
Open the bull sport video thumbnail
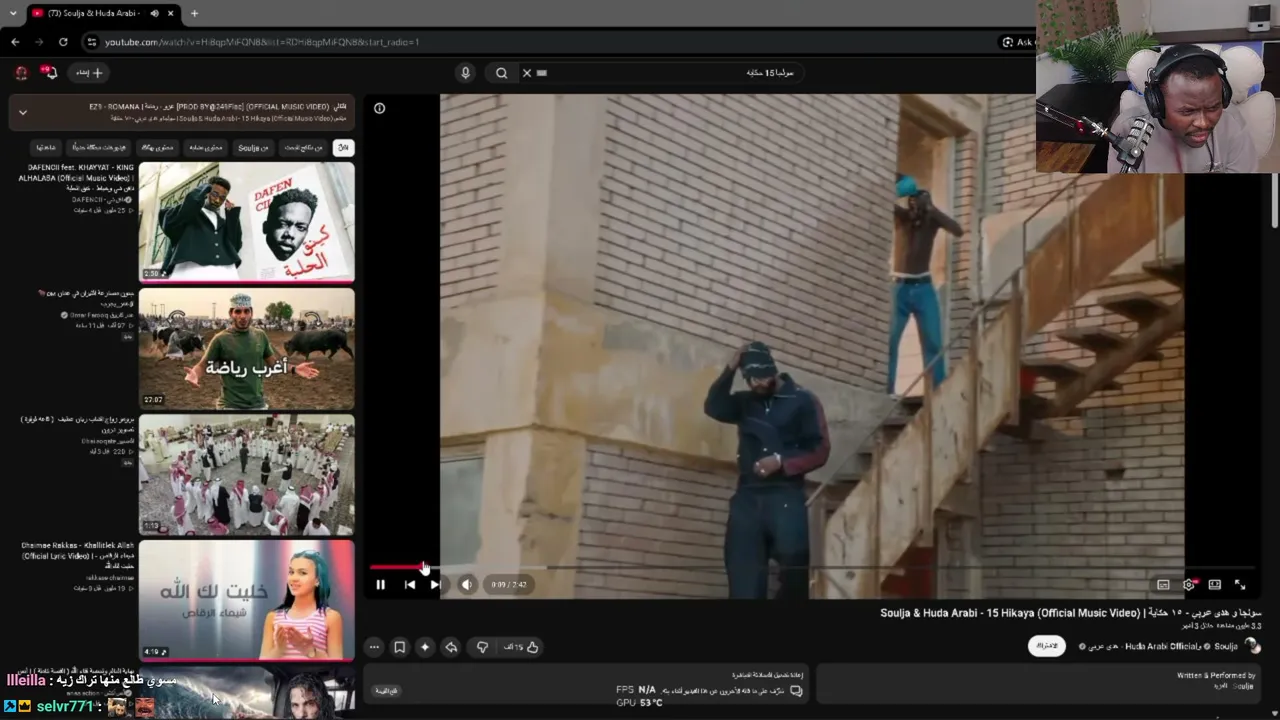coord(246,348)
